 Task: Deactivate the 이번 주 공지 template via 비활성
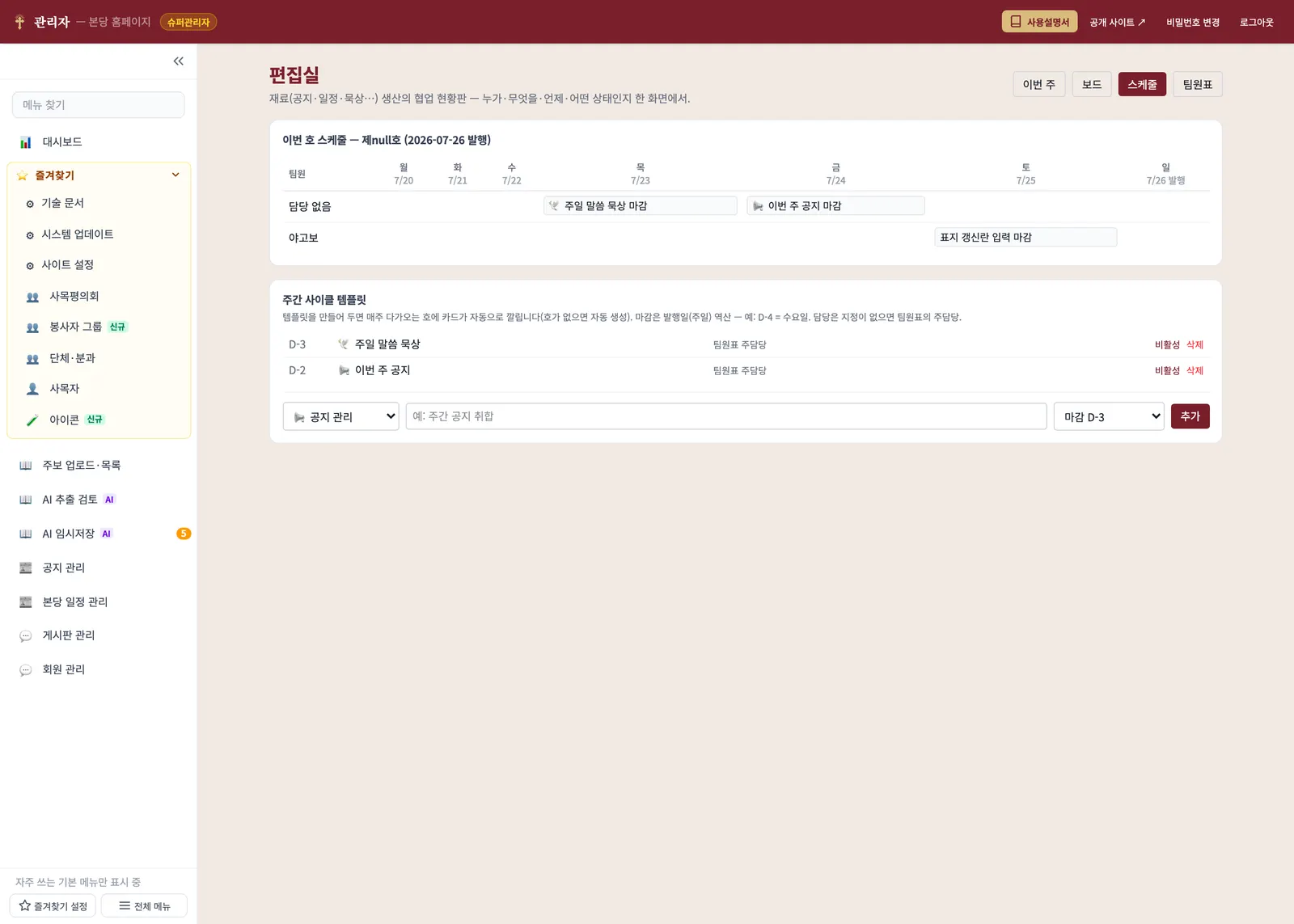pyautogui.click(x=1167, y=371)
